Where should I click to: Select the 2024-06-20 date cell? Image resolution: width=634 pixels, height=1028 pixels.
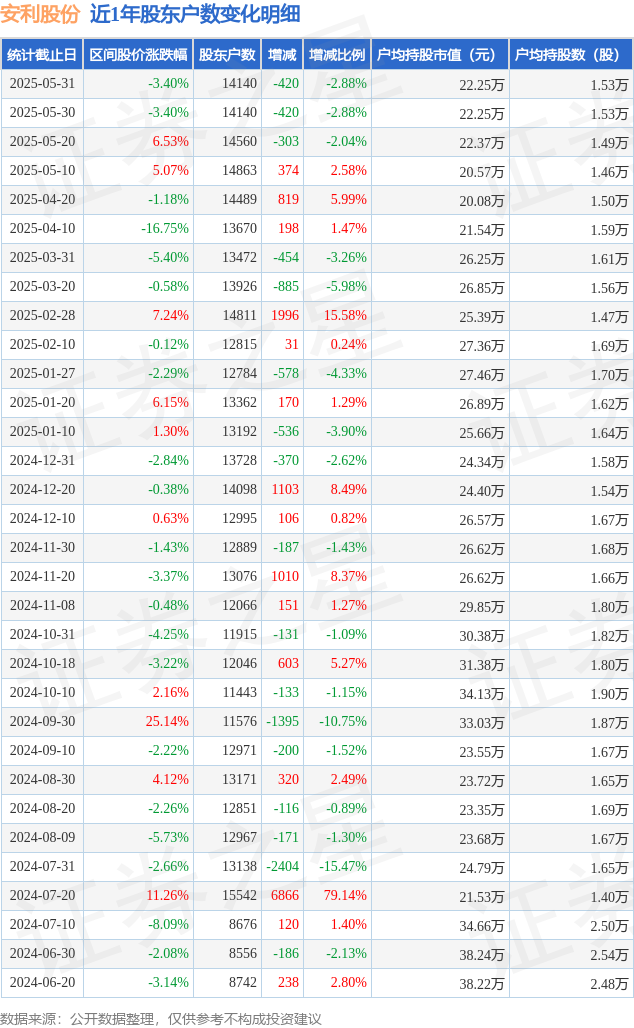[42, 983]
